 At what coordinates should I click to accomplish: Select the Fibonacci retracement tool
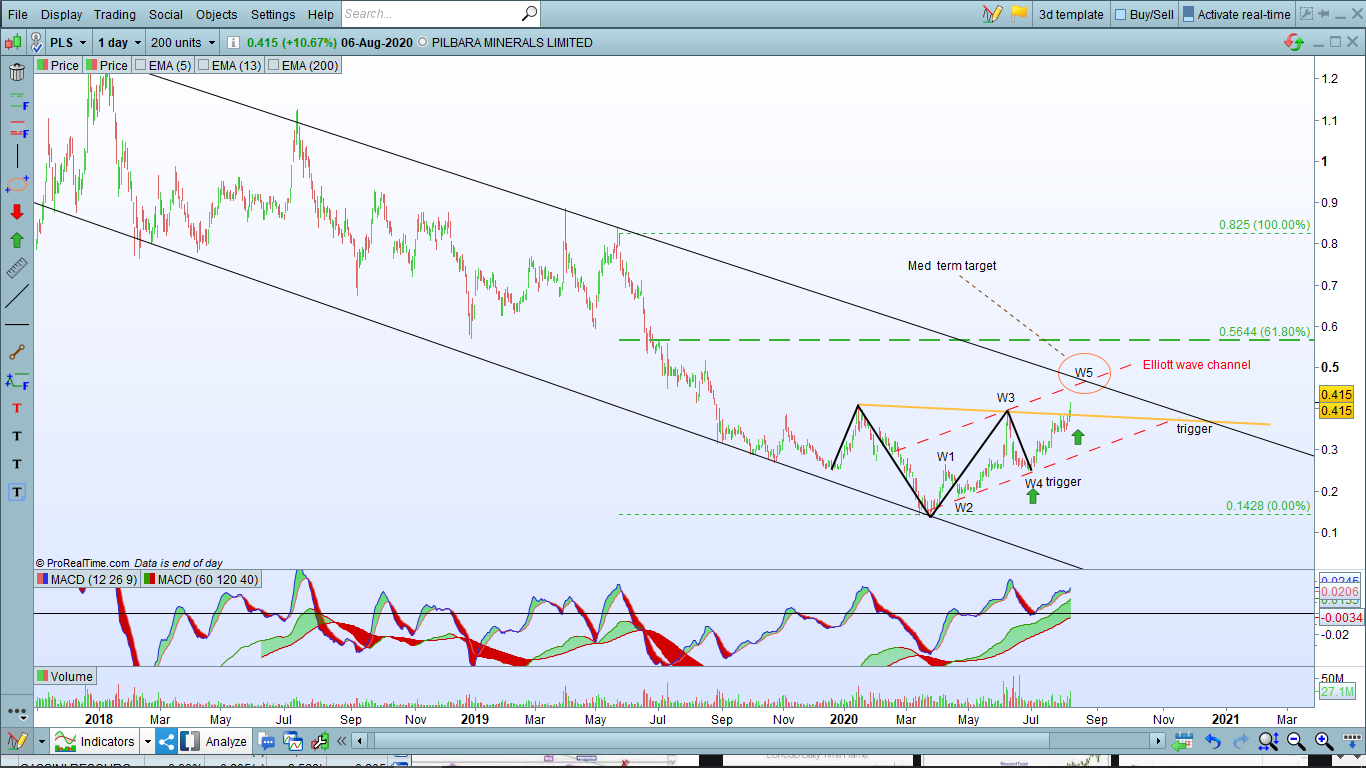click(17, 380)
